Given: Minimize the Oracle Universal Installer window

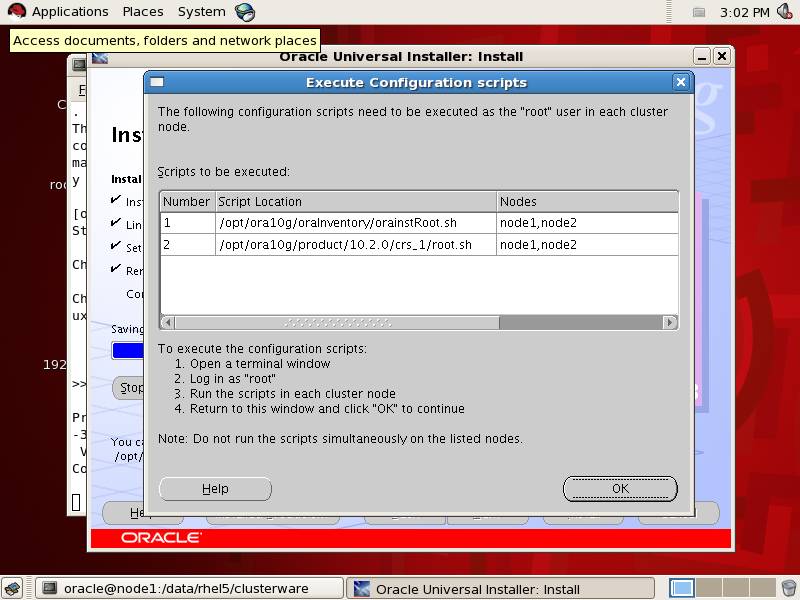Looking at the screenshot, I should (702, 57).
